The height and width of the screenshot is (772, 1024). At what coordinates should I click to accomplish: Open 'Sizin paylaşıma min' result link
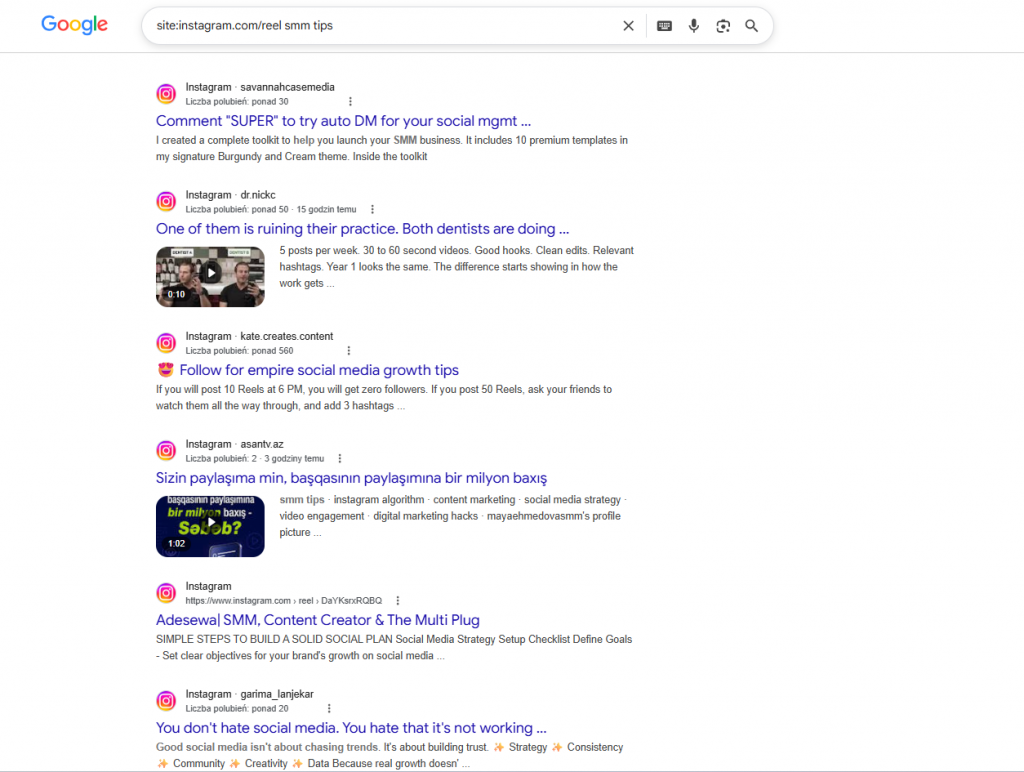pyautogui.click(x=351, y=478)
